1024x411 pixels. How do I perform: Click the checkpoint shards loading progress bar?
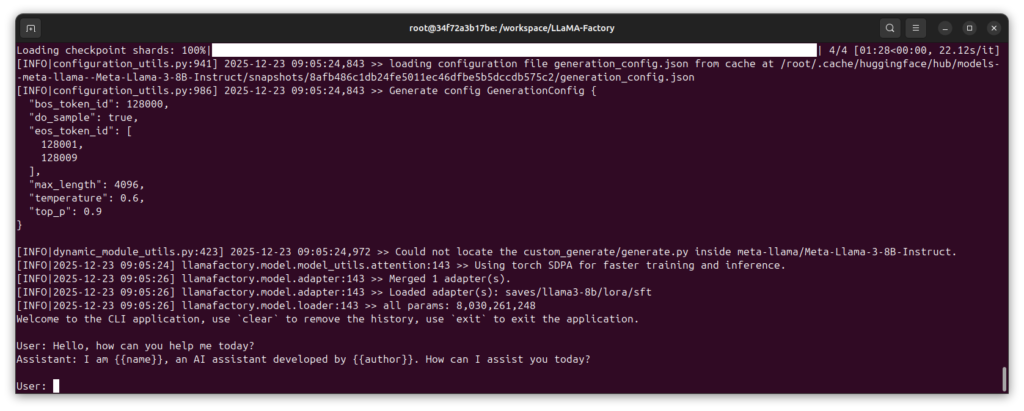(x=514, y=50)
